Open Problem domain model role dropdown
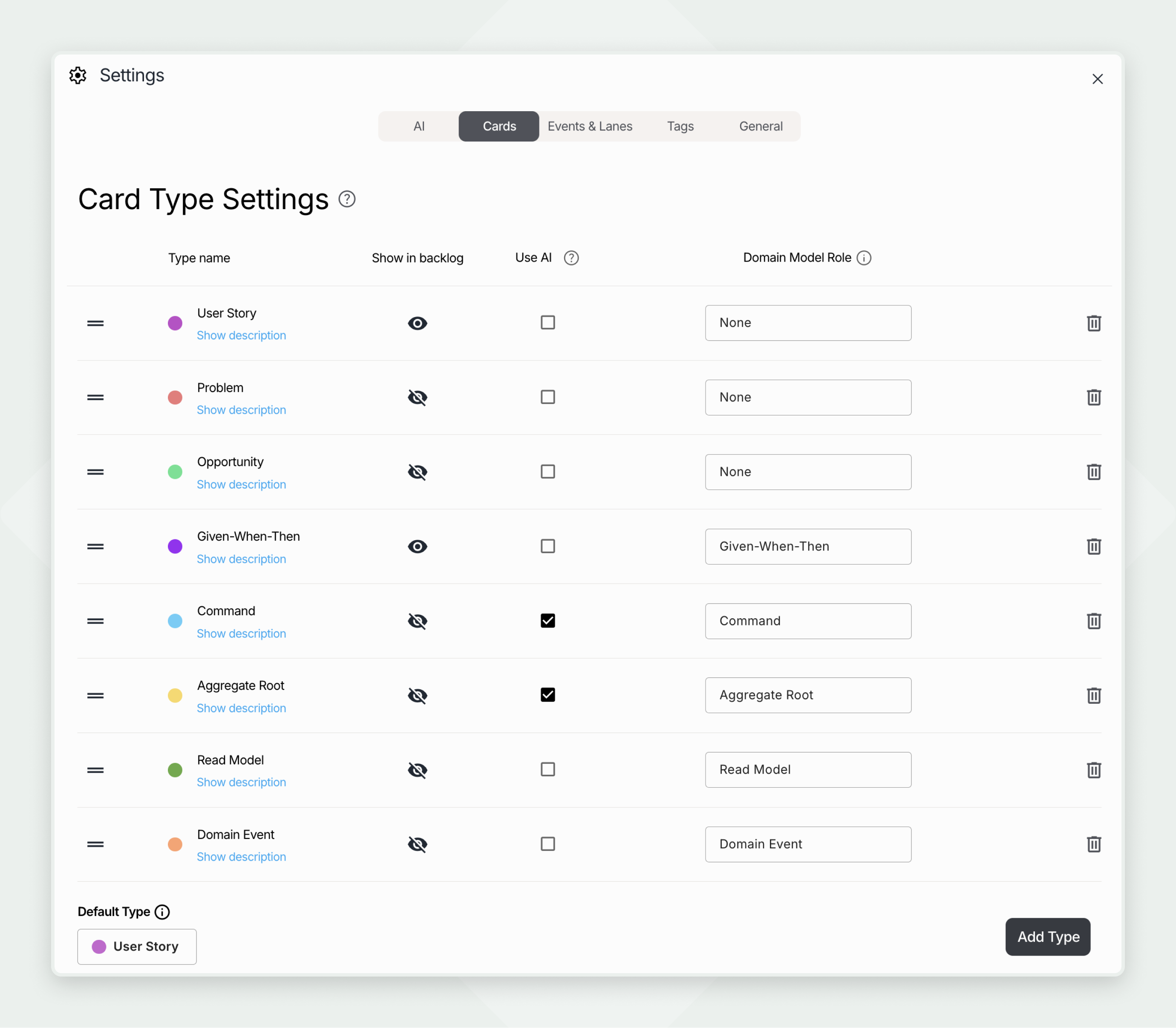The image size is (1176, 1028). (808, 397)
